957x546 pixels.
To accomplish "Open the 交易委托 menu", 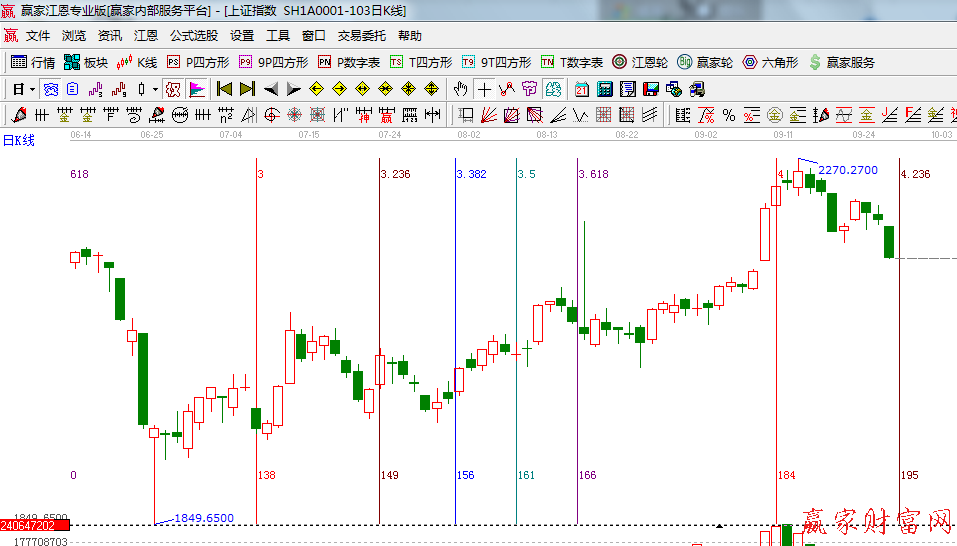I will click(x=361, y=36).
